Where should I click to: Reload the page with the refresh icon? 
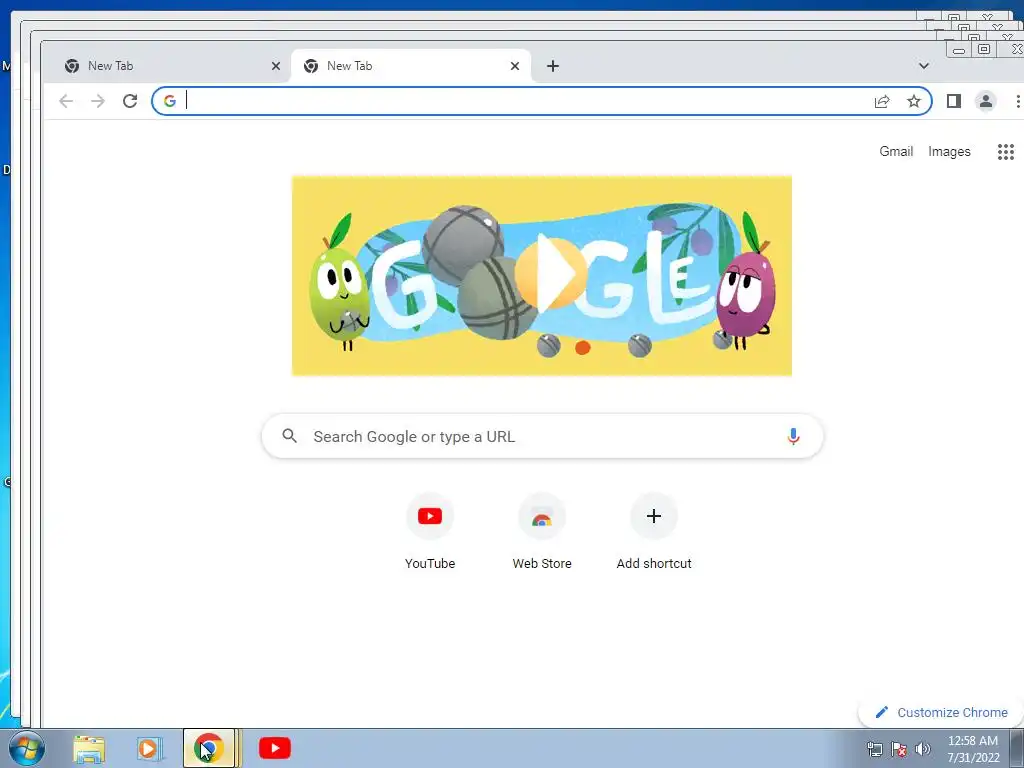pyautogui.click(x=130, y=101)
